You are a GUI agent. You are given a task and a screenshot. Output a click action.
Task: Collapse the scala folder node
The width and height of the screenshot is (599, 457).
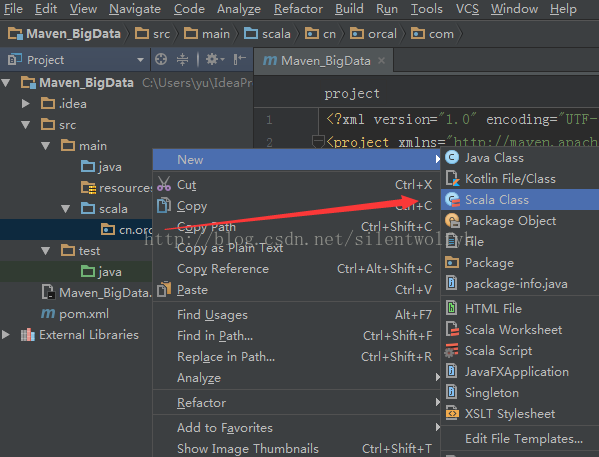[65, 209]
